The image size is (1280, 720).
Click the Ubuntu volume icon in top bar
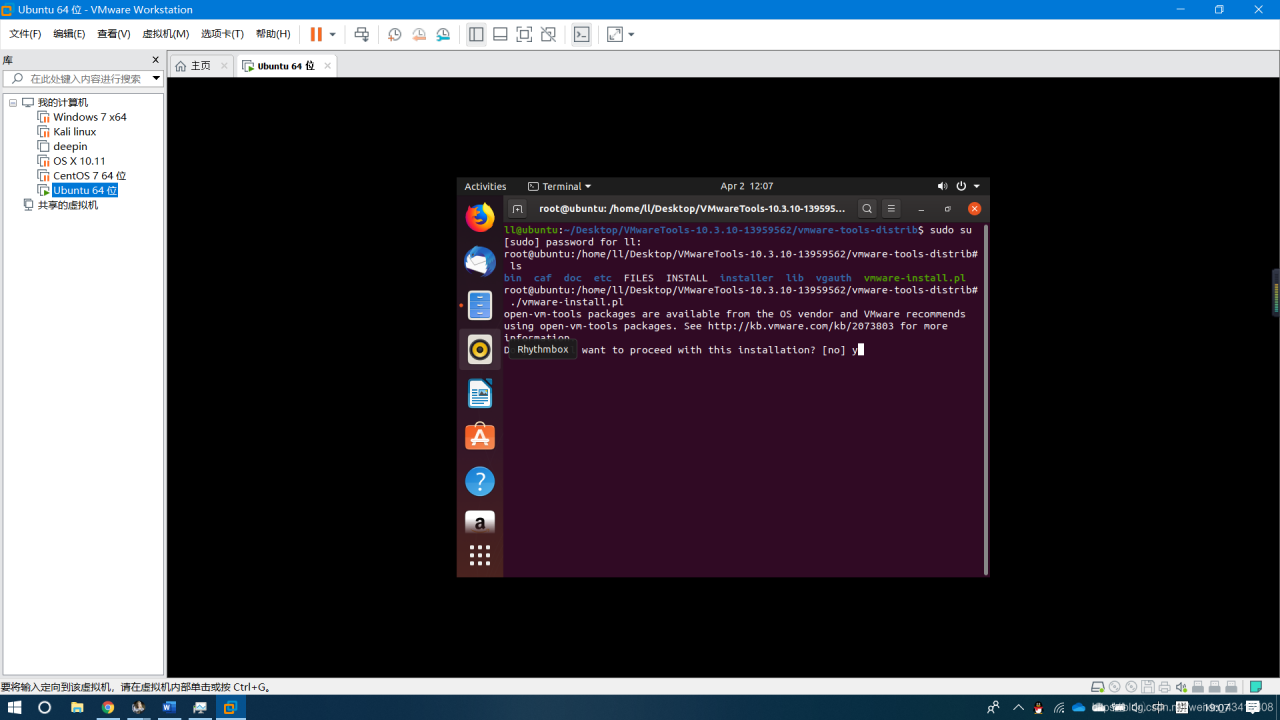942,186
